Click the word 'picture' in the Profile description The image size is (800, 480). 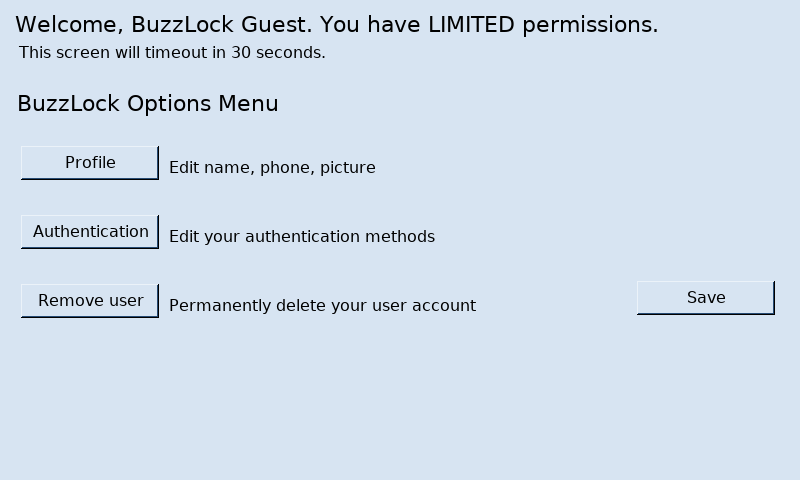[x=348, y=167]
